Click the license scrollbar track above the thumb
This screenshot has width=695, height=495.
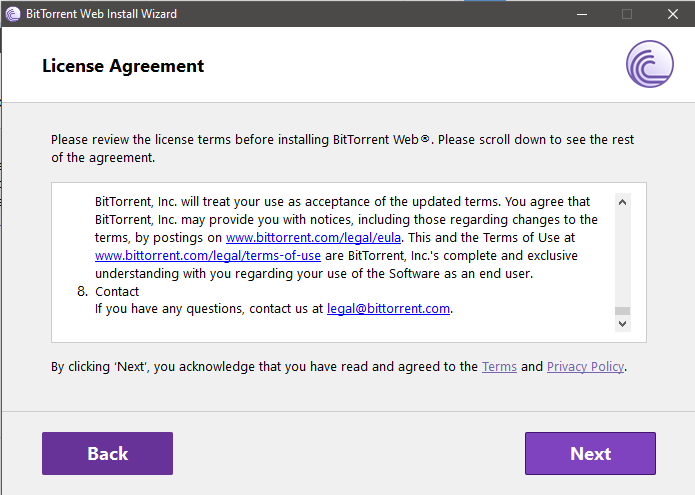click(622, 258)
